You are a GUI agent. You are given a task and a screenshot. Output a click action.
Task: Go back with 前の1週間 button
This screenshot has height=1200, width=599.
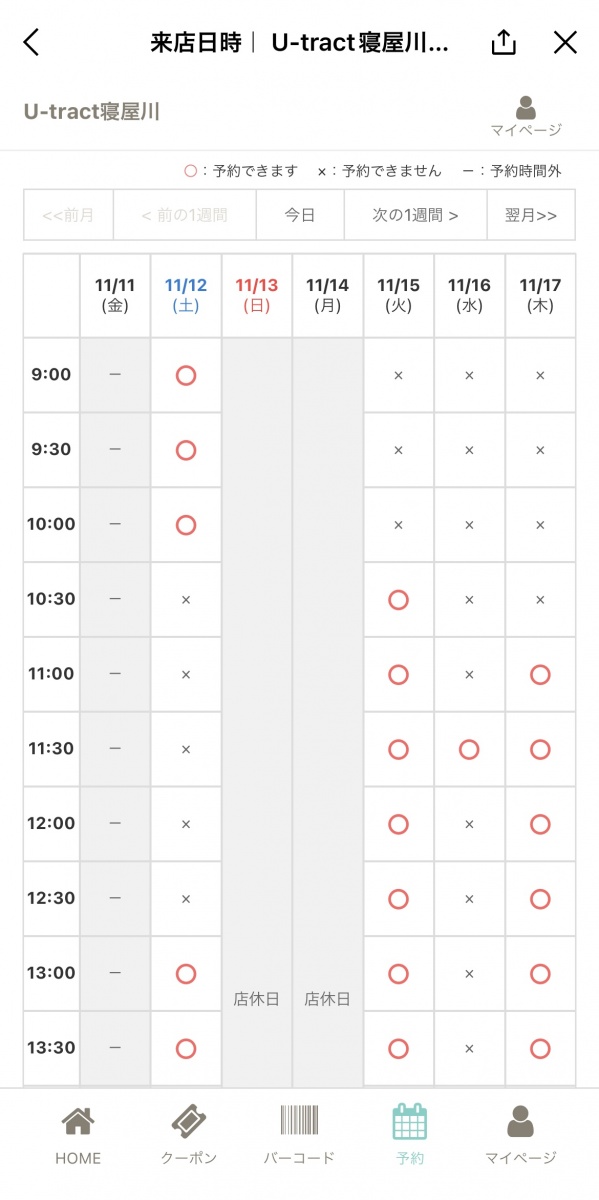click(x=185, y=215)
